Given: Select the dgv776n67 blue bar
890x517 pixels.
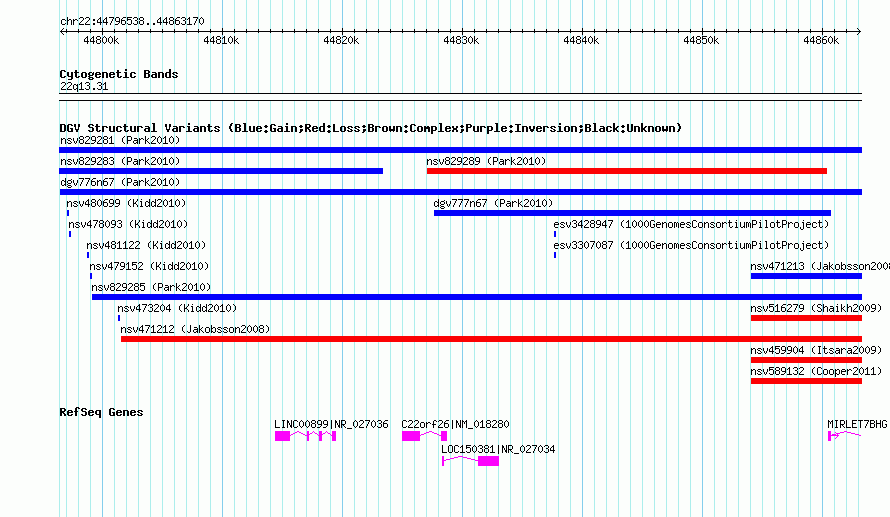Looking at the screenshot, I should click(x=460, y=192).
